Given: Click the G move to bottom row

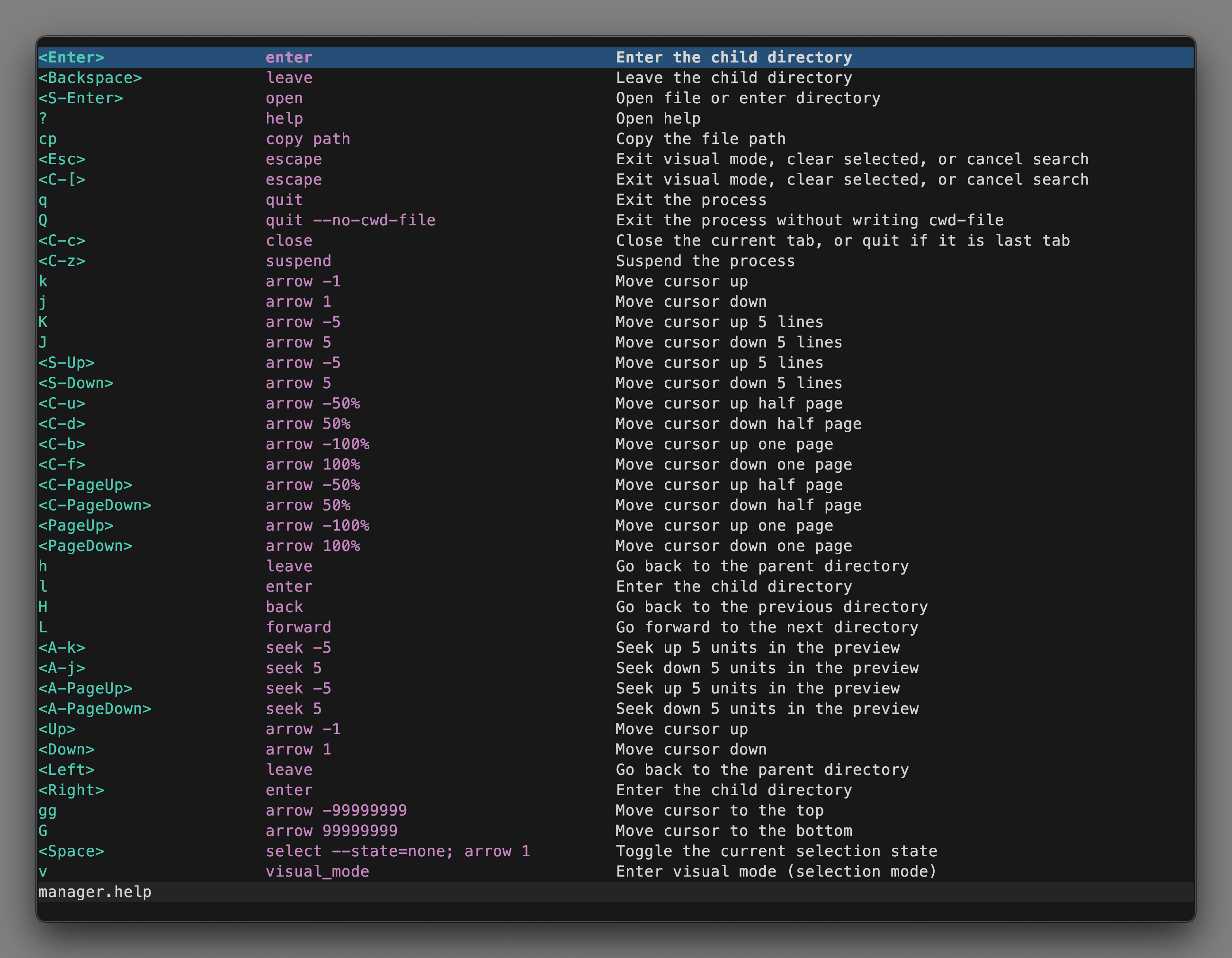Looking at the screenshot, I should pyautogui.click(x=226, y=830).
